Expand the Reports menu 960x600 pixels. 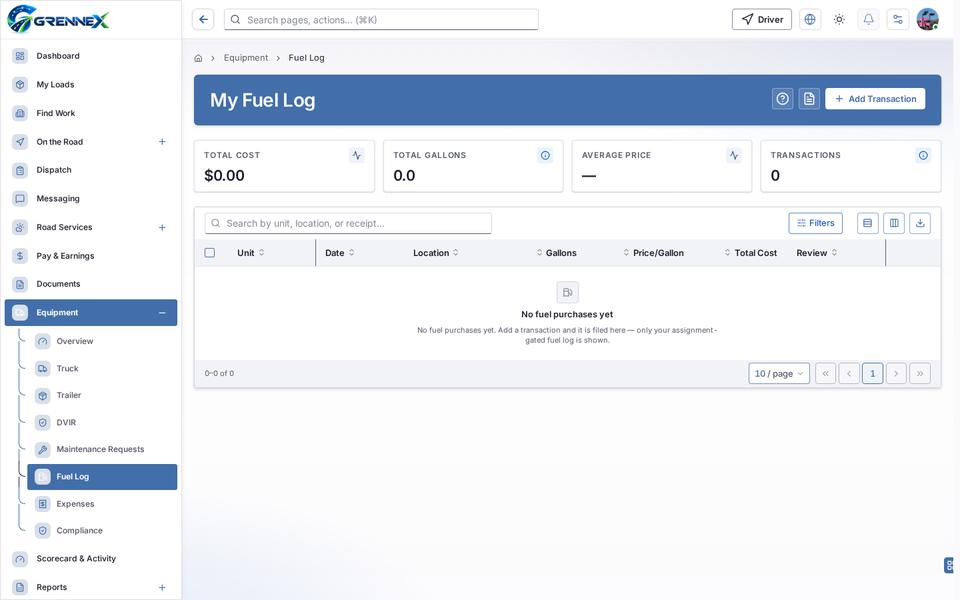pyautogui.click(x=162, y=588)
